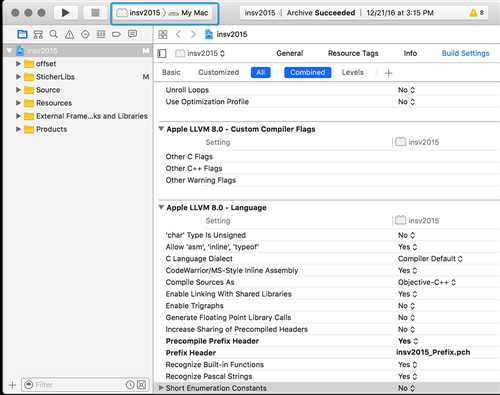Expand the offset folder
This screenshot has width=500, height=395.
coord(18,63)
